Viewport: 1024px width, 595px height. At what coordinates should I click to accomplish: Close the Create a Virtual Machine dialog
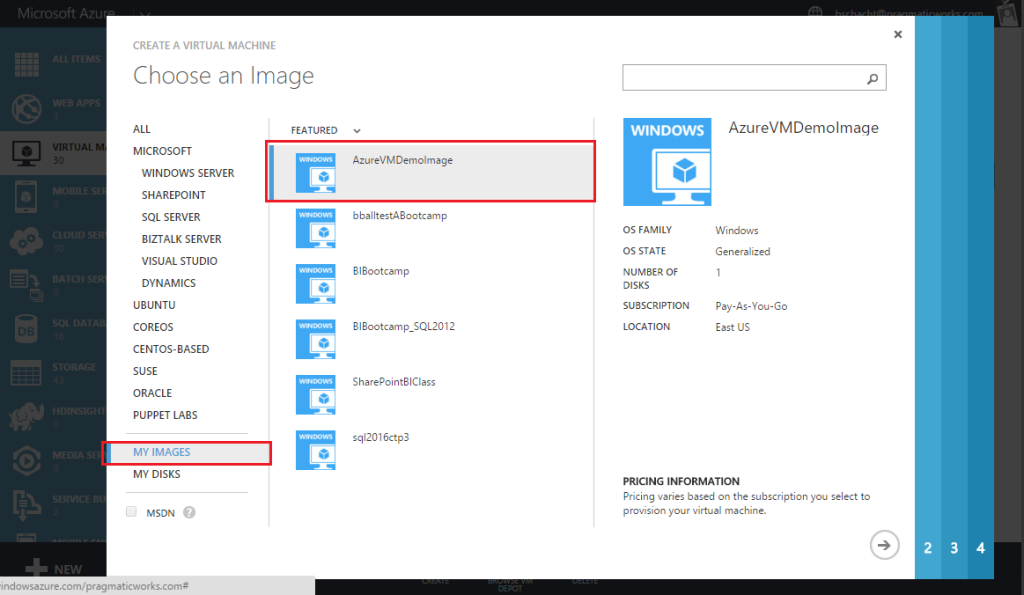pyautogui.click(x=898, y=35)
